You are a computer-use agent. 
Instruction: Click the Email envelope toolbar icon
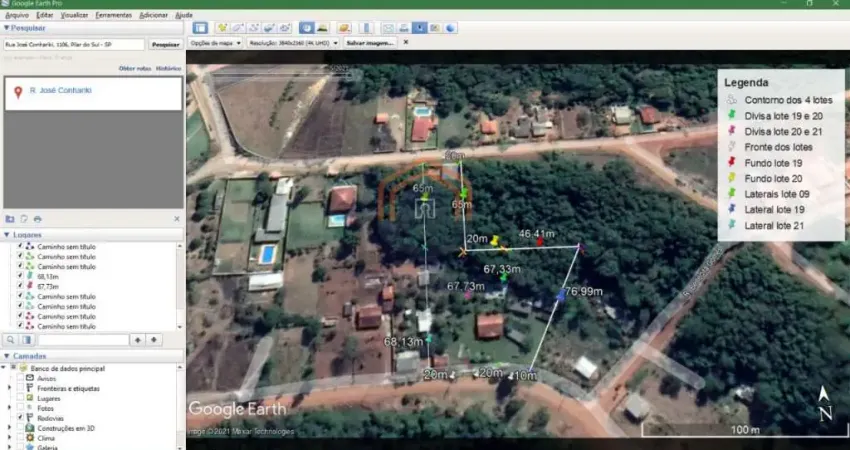tap(388, 28)
